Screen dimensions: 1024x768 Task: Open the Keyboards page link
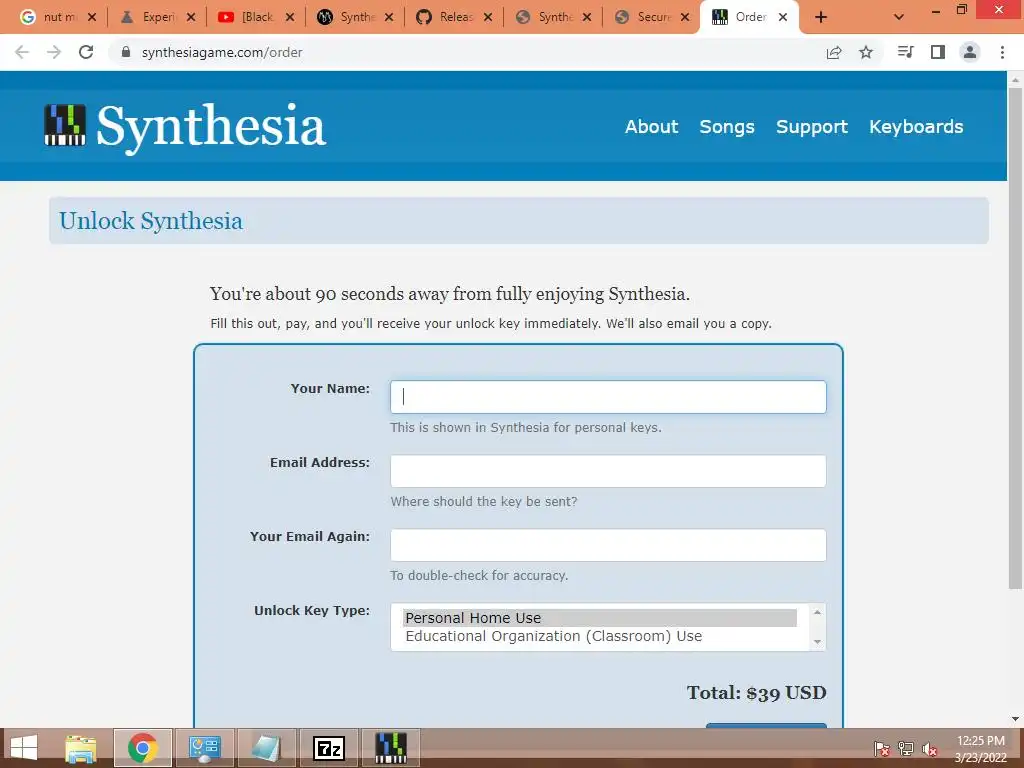point(916,127)
